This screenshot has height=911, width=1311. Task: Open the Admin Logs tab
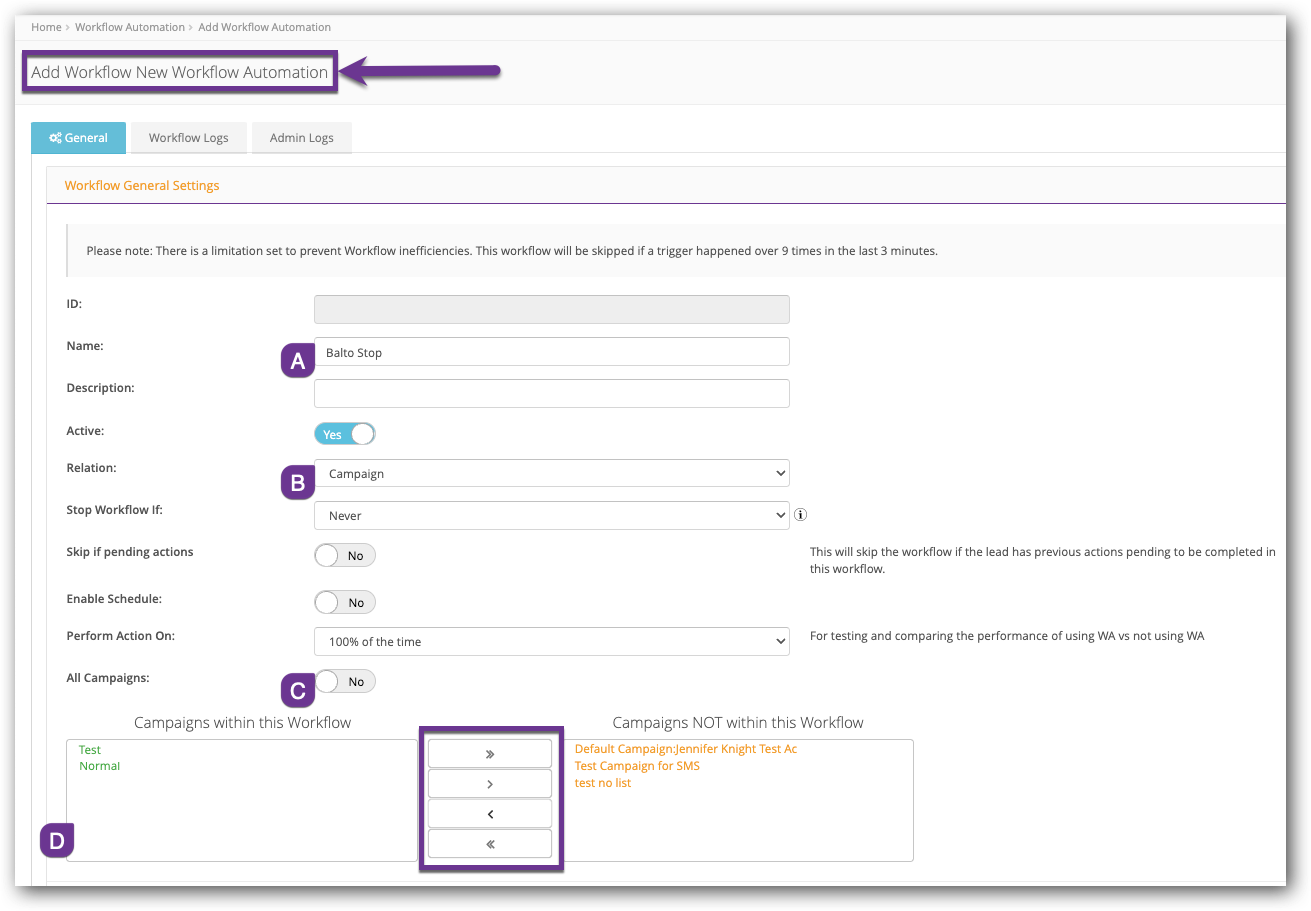click(x=302, y=138)
